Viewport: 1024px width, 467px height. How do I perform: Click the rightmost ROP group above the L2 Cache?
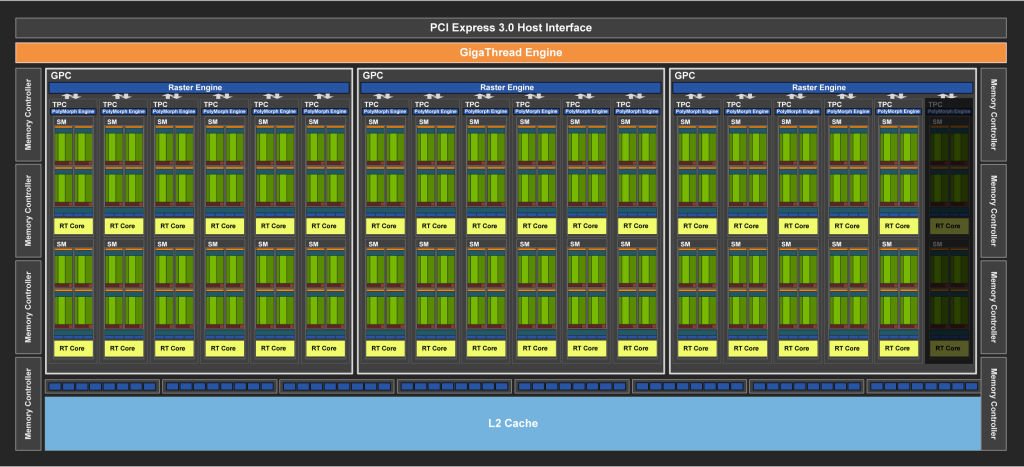(923, 387)
